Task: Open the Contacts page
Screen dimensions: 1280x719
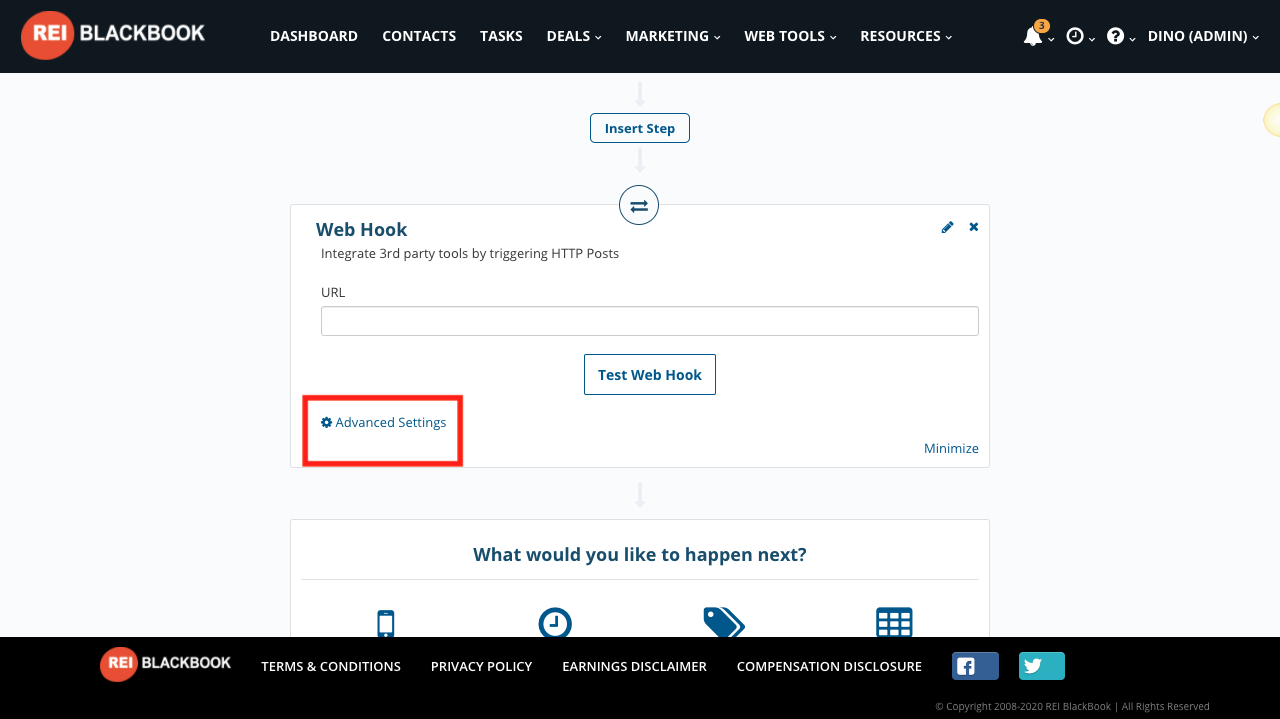Action: tap(419, 36)
